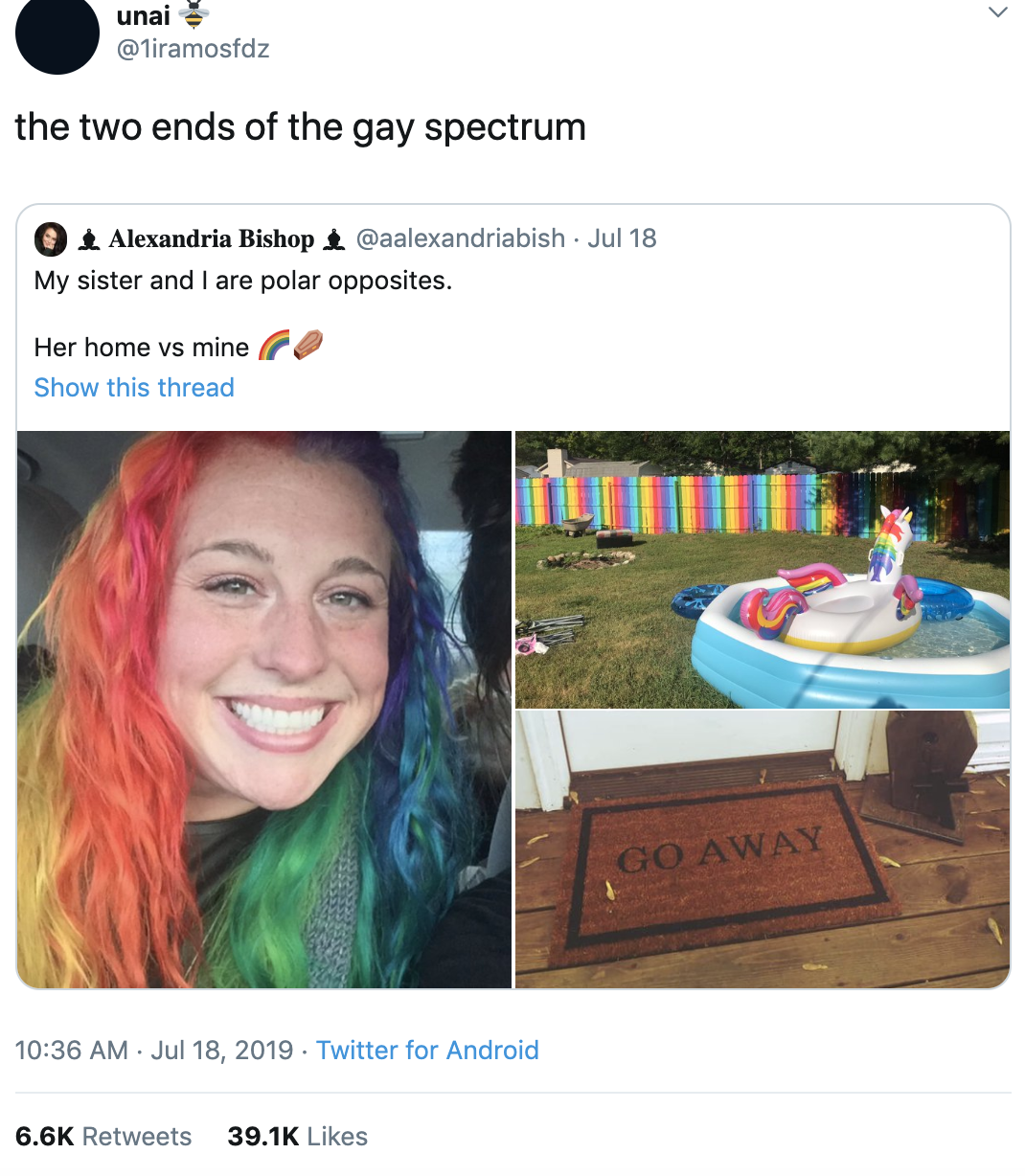Click the Twitter for Android link

(427, 1051)
